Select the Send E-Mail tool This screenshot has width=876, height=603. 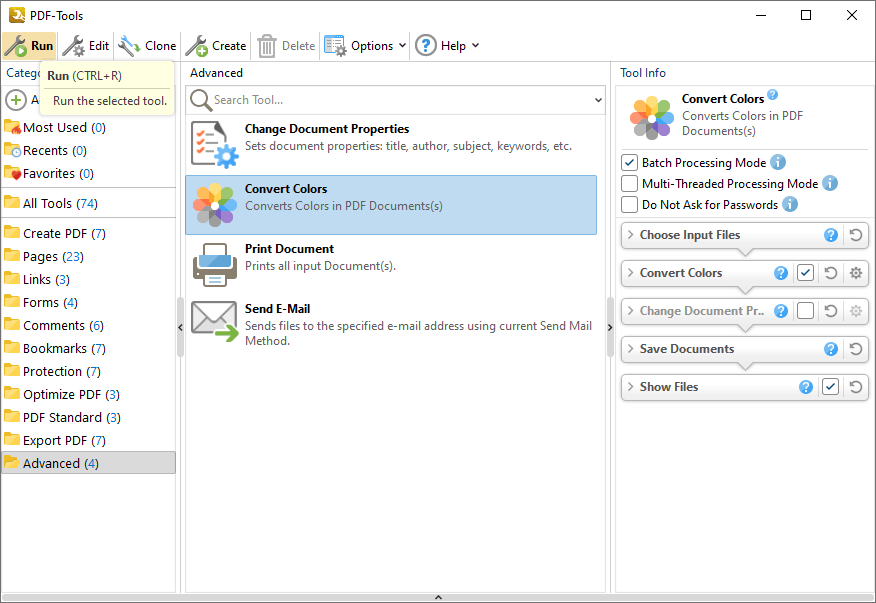click(x=391, y=324)
